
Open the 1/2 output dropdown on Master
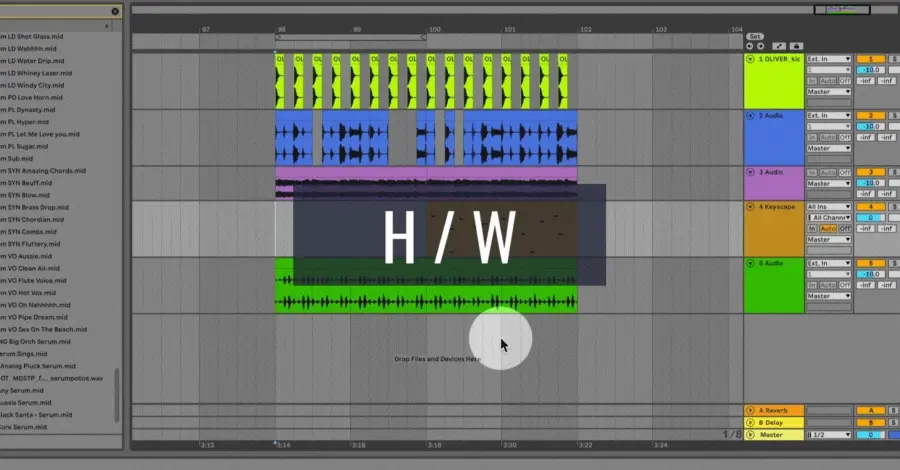829,434
